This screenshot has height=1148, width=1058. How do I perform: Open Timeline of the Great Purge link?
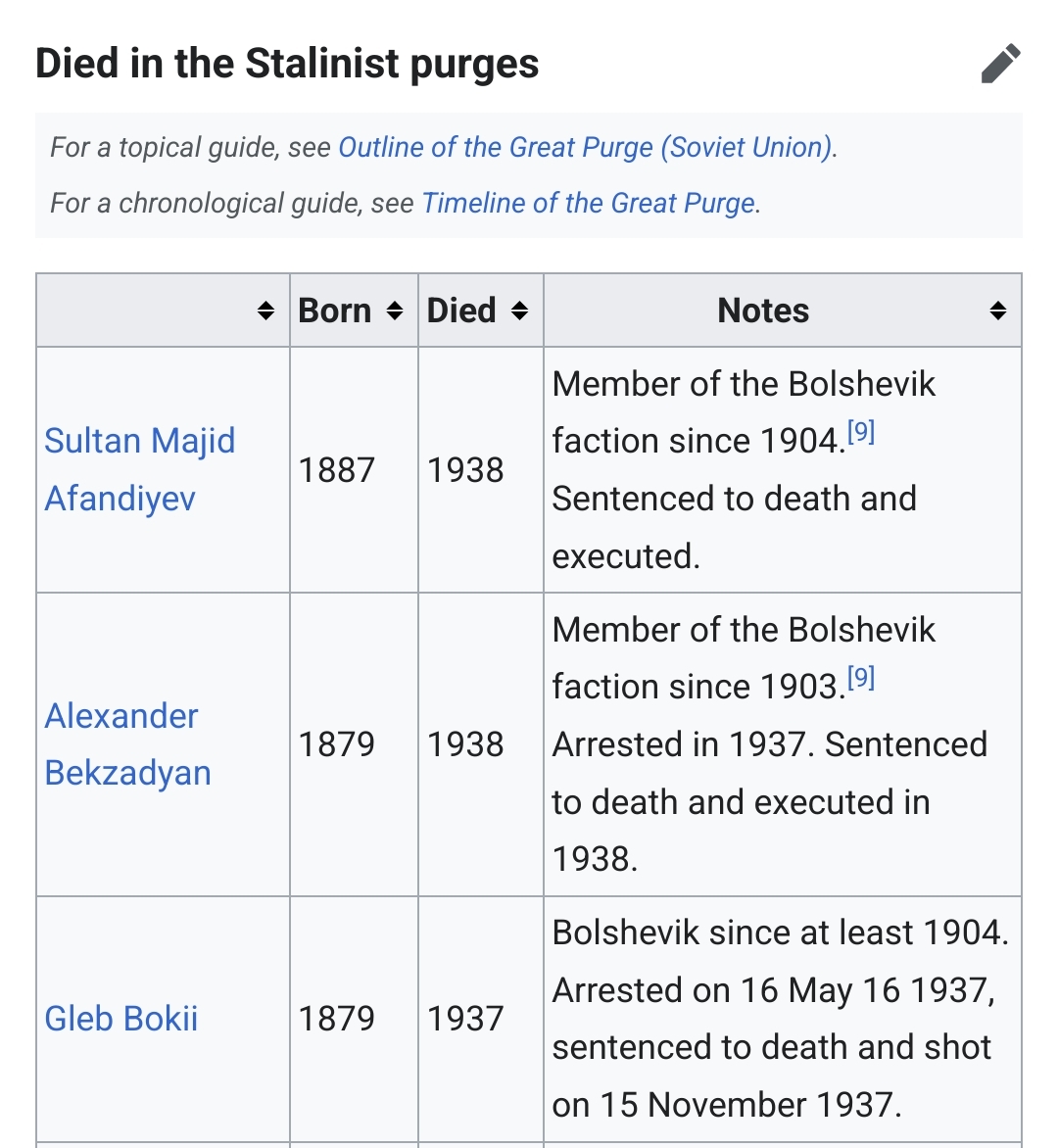(589, 203)
